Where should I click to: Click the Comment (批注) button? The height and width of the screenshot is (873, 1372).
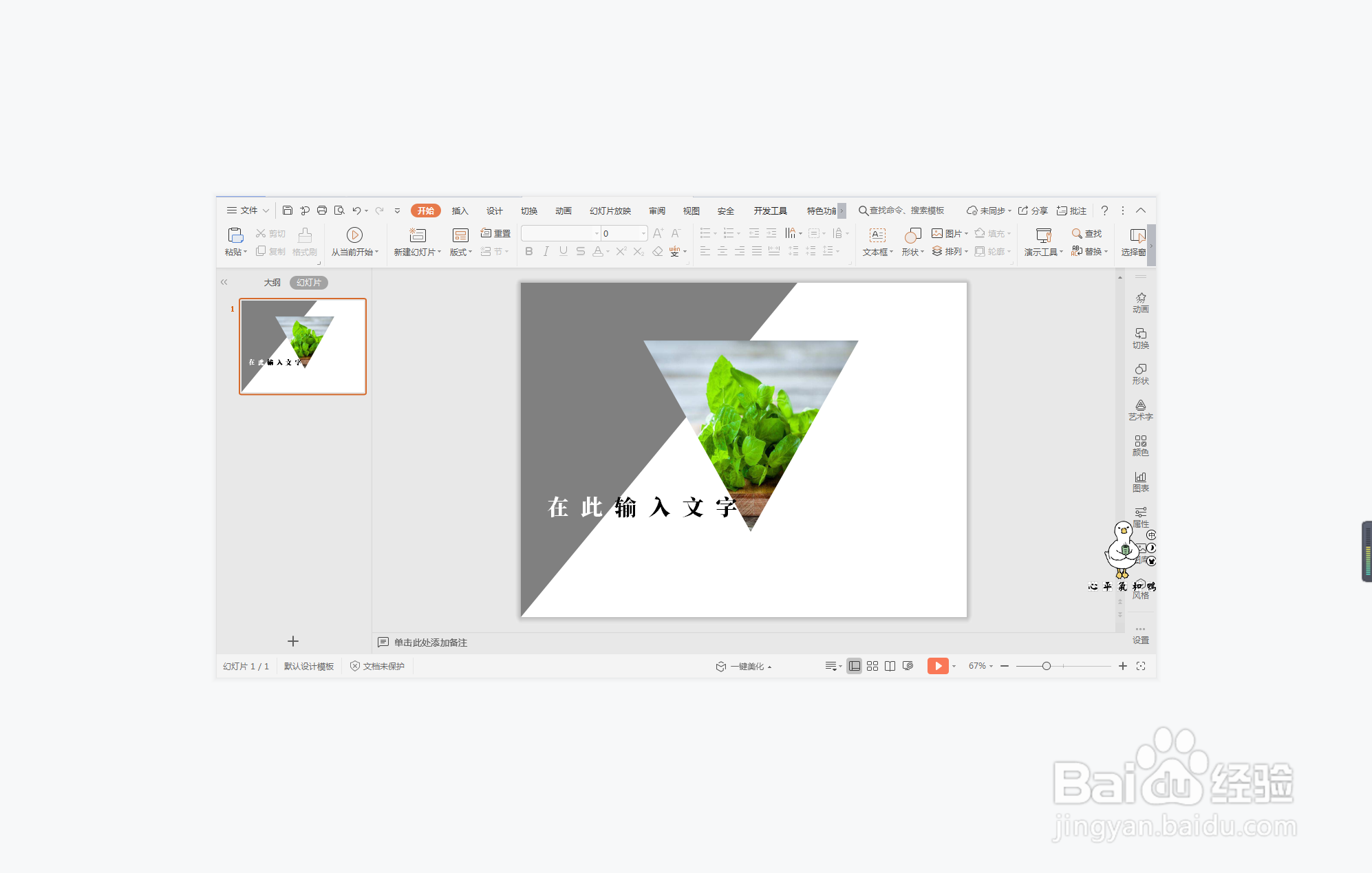pyautogui.click(x=1071, y=211)
